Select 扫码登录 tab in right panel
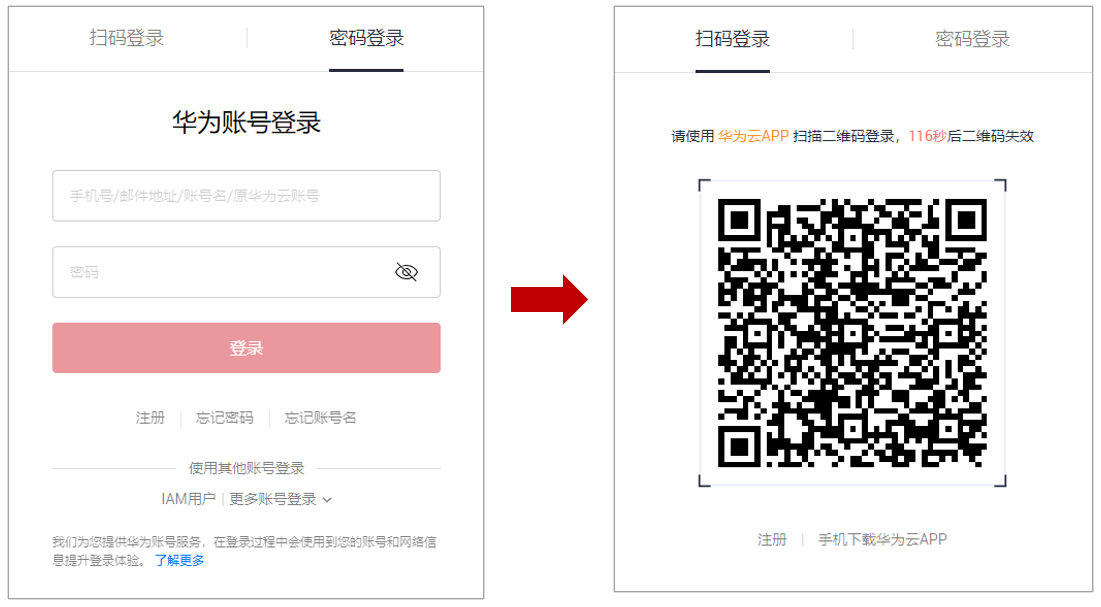1101x607 pixels. 732,39
